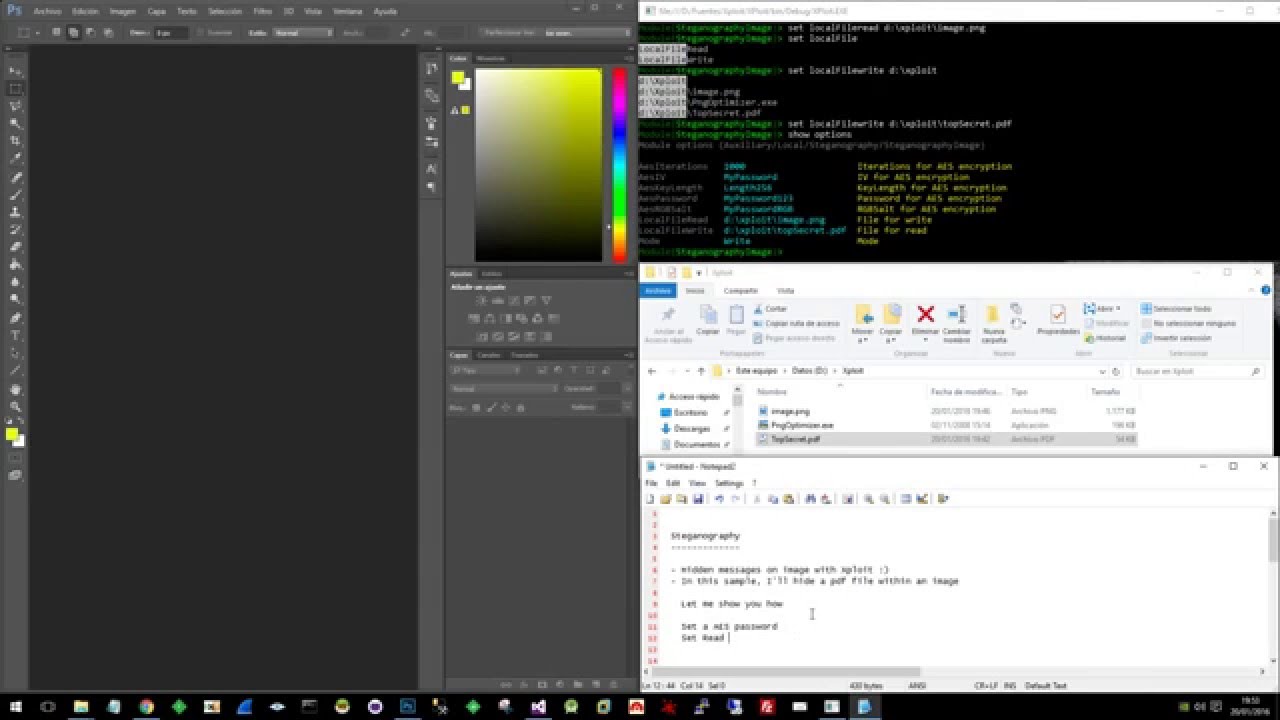Viewport: 1280px width, 720px height.
Task: Click Datos (D:) breadcrumb in Explorer address
Action: pos(811,371)
